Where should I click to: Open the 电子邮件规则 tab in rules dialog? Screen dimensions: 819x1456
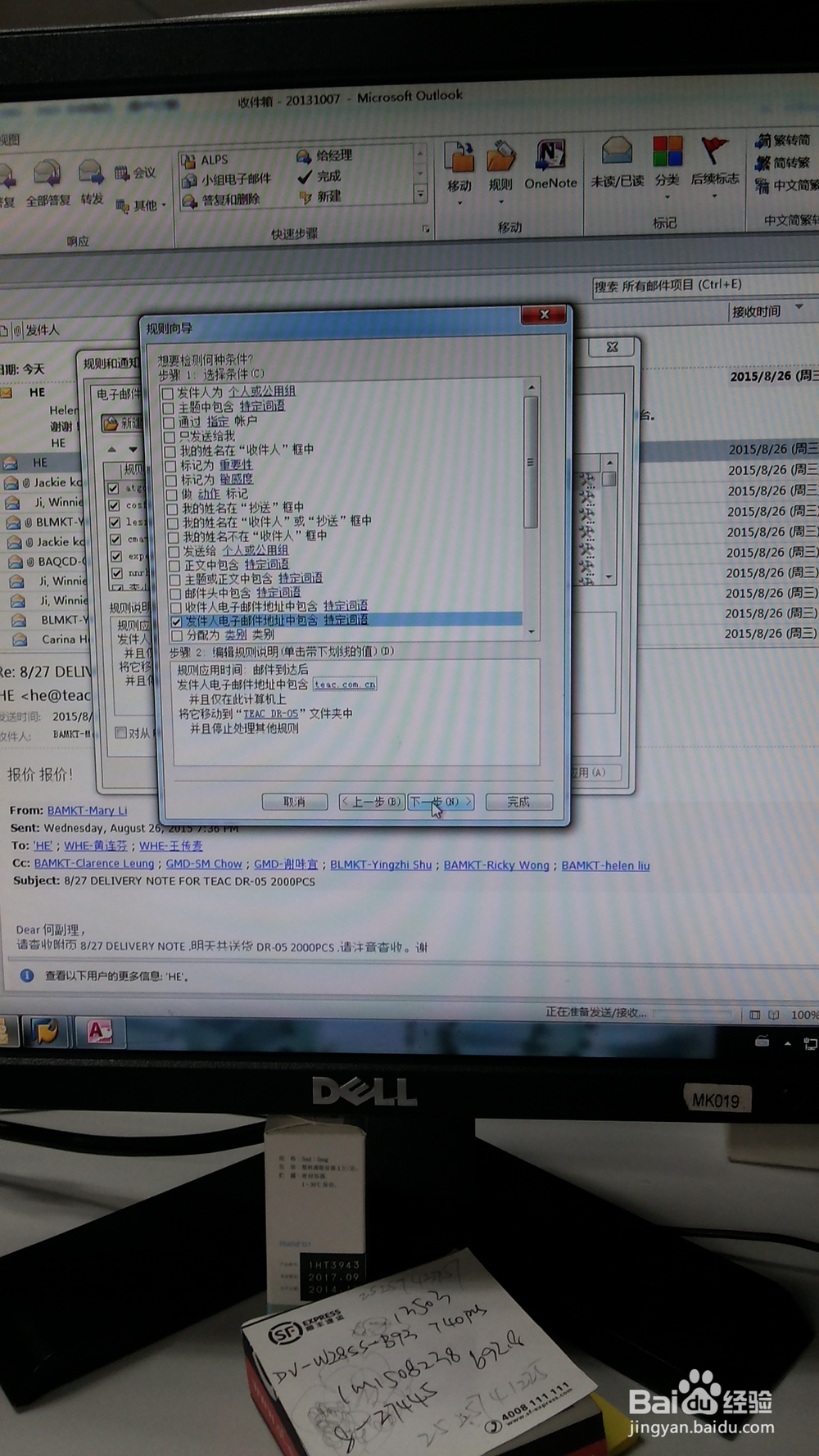click(x=117, y=394)
